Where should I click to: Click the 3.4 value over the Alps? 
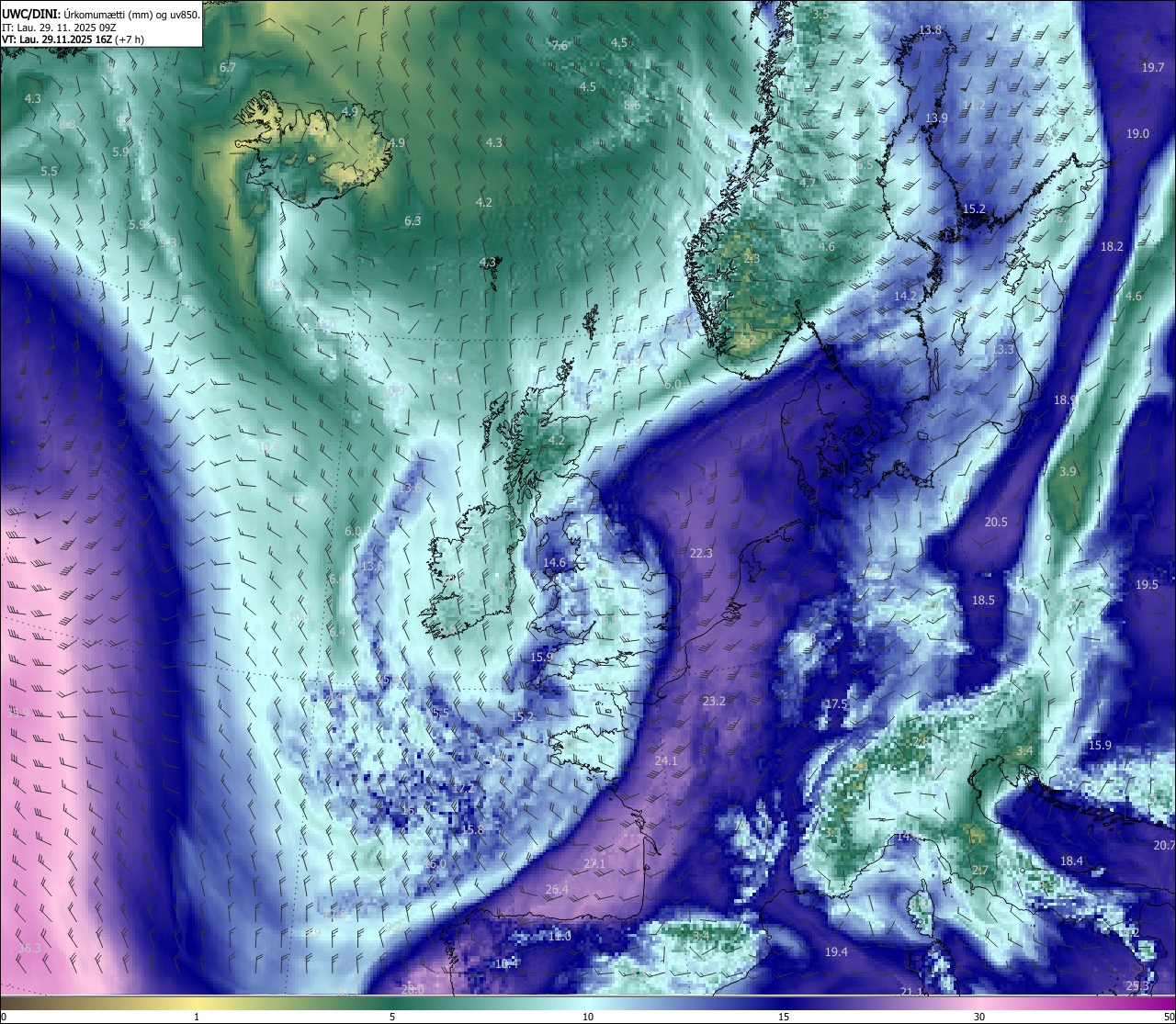click(x=1024, y=750)
